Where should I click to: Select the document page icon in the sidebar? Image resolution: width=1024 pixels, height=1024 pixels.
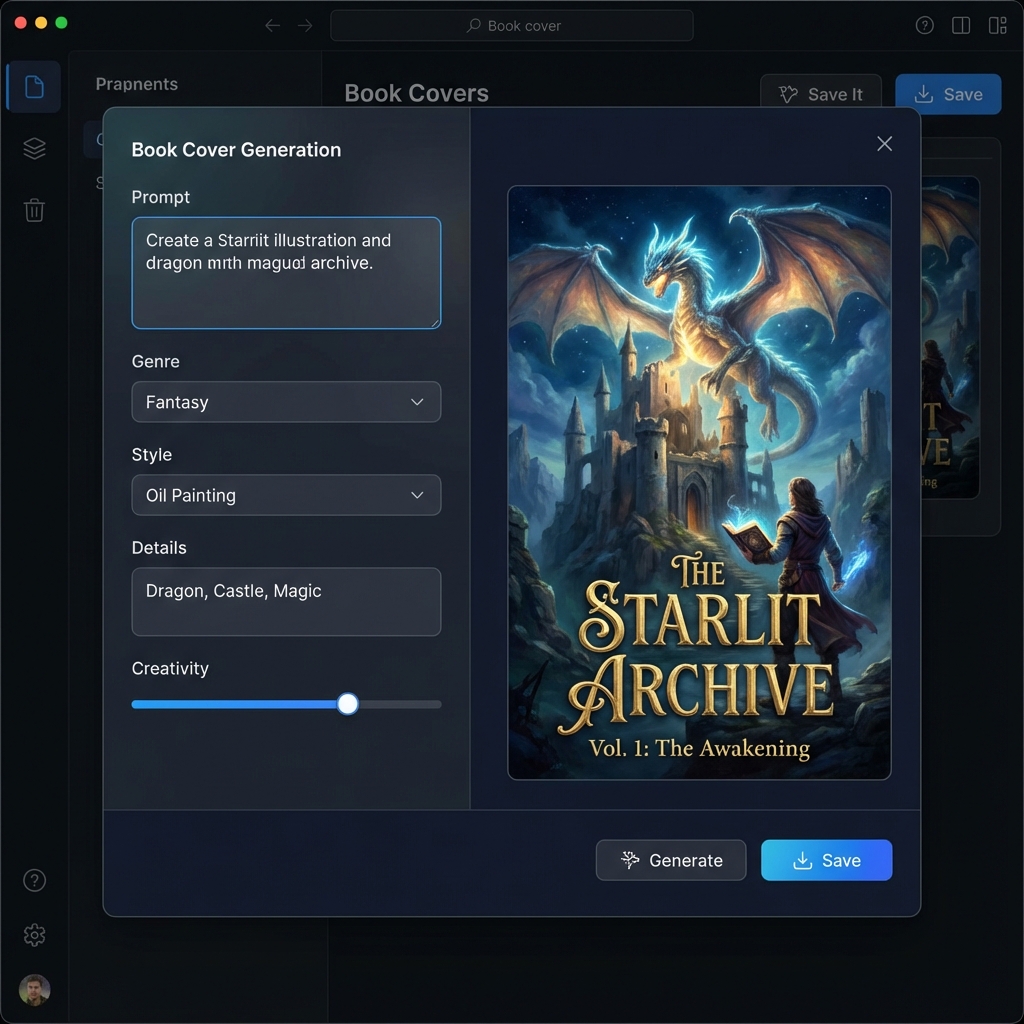33,86
